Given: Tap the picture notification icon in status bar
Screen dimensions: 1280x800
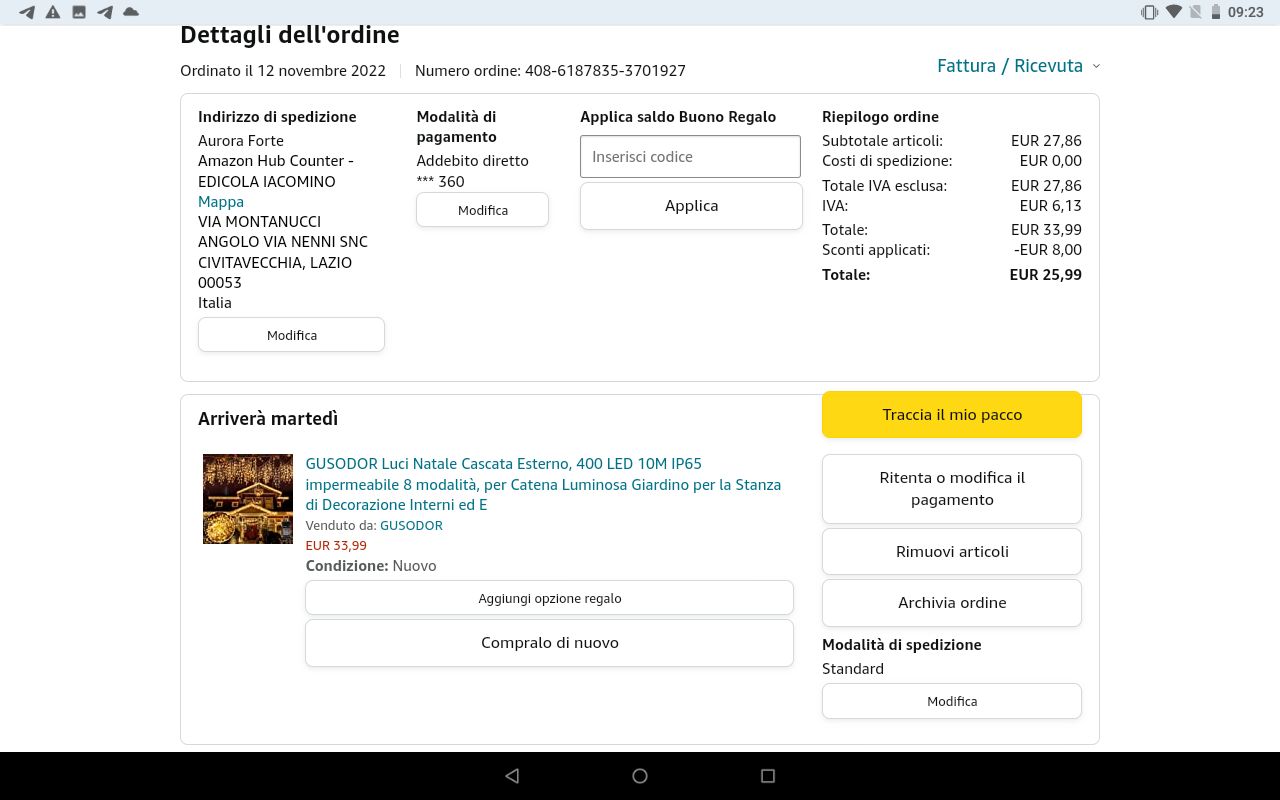Looking at the screenshot, I should pos(78,12).
